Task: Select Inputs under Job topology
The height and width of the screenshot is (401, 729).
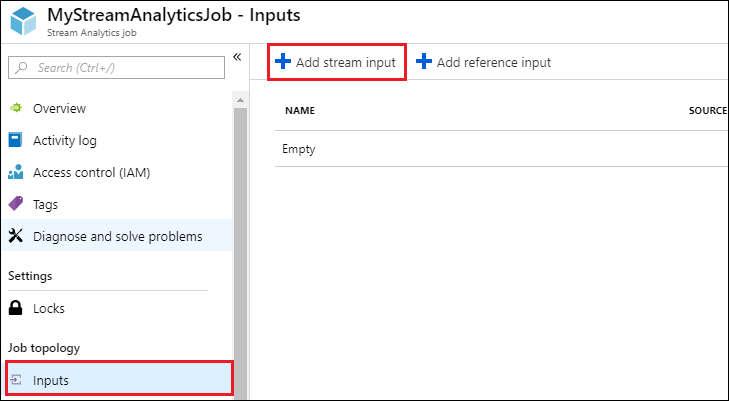Action: [118, 378]
